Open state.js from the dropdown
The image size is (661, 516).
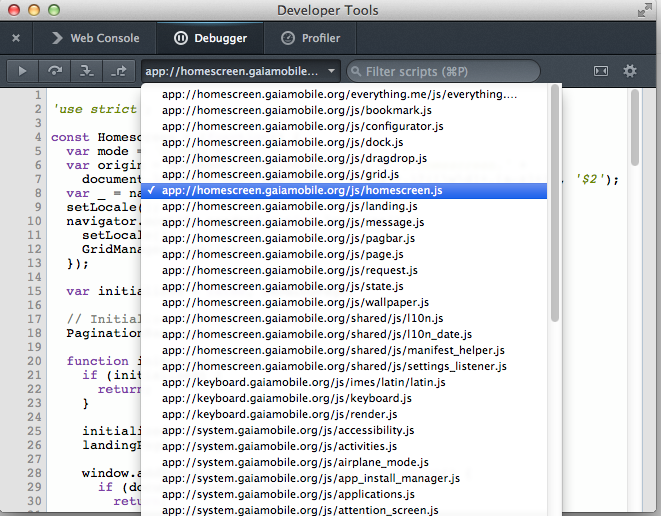click(x=344, y=286)
